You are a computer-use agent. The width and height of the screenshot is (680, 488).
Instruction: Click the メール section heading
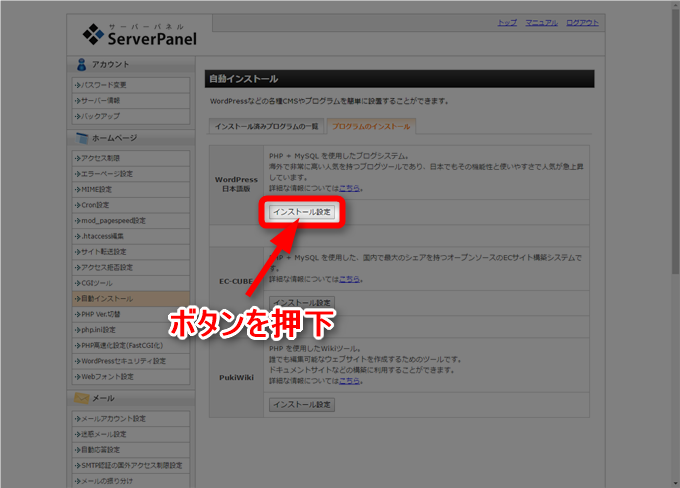[103, 398]
